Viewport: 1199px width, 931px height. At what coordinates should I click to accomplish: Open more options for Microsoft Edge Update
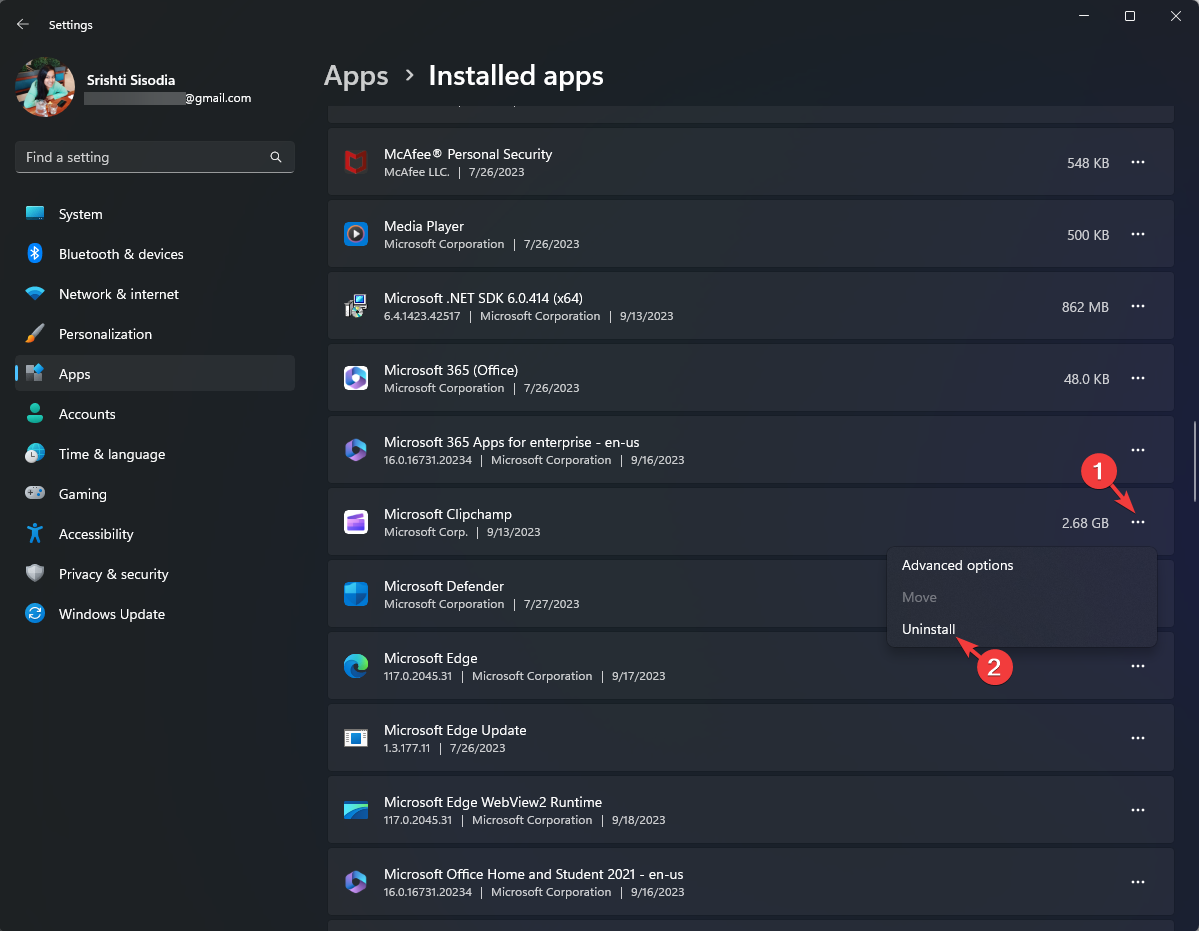point(1138,738)
